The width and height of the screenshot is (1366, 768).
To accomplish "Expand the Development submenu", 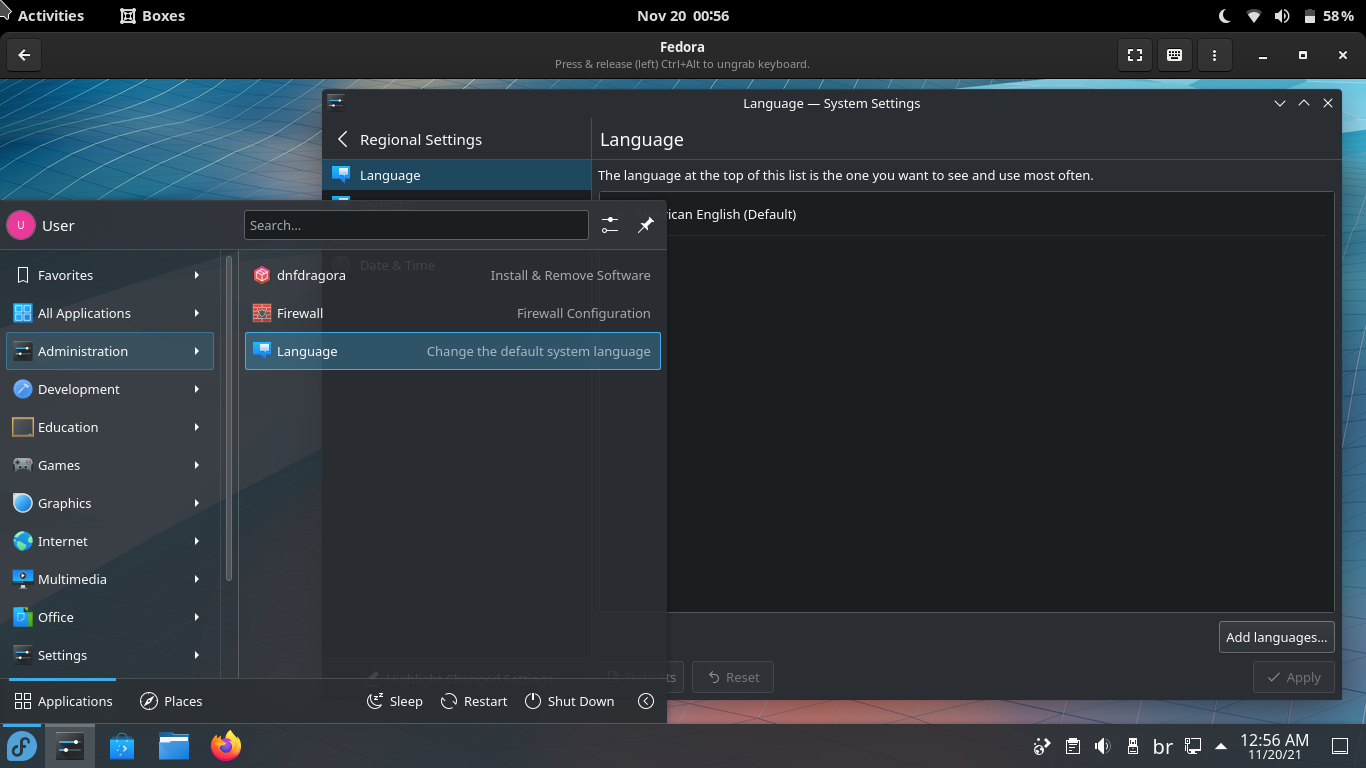I will point(110,389).
